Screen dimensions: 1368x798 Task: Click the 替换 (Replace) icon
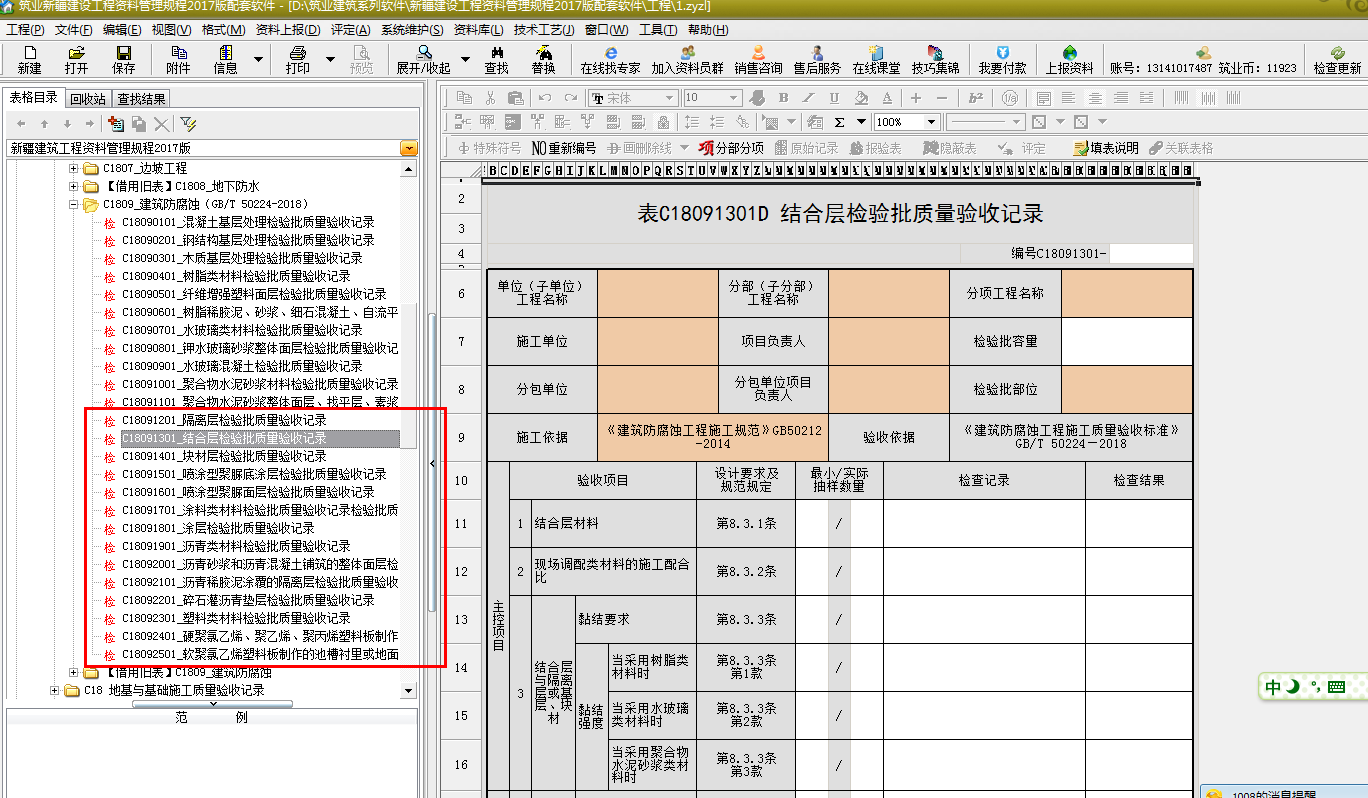(543, 59)
